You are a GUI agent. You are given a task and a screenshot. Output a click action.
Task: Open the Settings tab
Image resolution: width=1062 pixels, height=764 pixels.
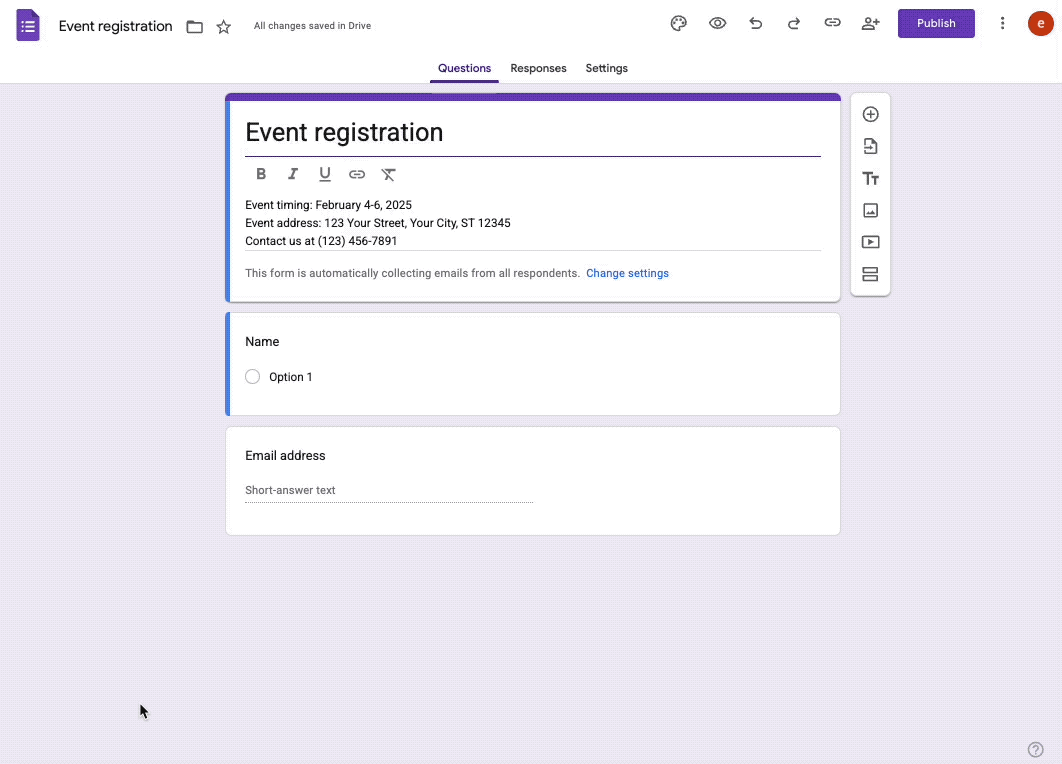tap(606, 68)
